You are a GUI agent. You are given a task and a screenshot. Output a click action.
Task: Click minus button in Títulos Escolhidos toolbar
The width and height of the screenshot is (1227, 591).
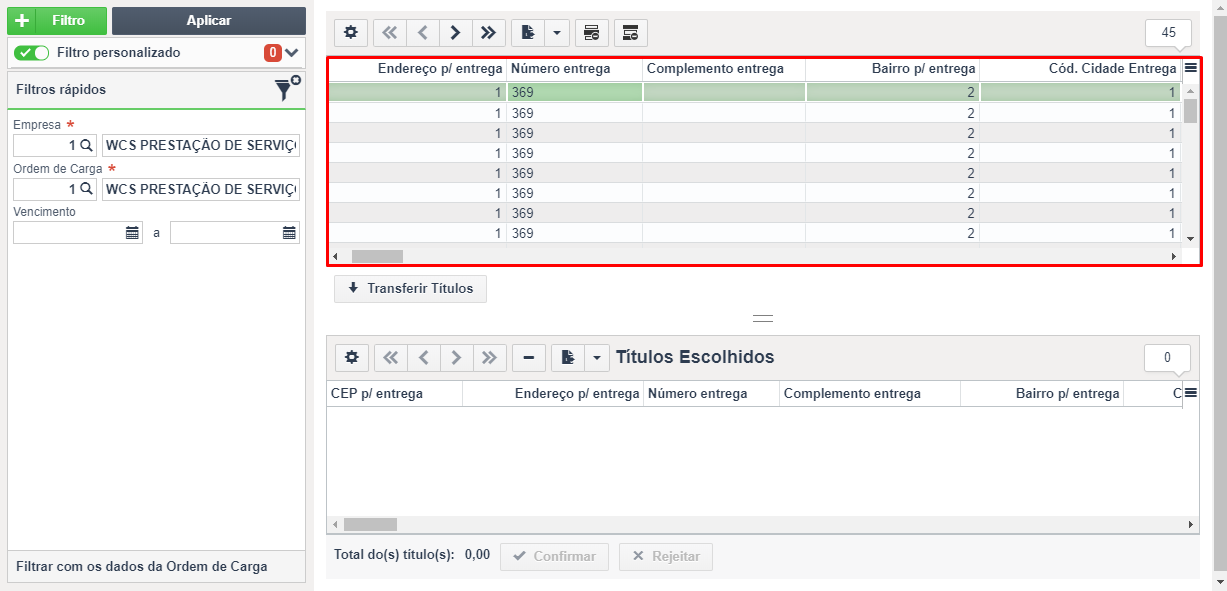(529, 357)
